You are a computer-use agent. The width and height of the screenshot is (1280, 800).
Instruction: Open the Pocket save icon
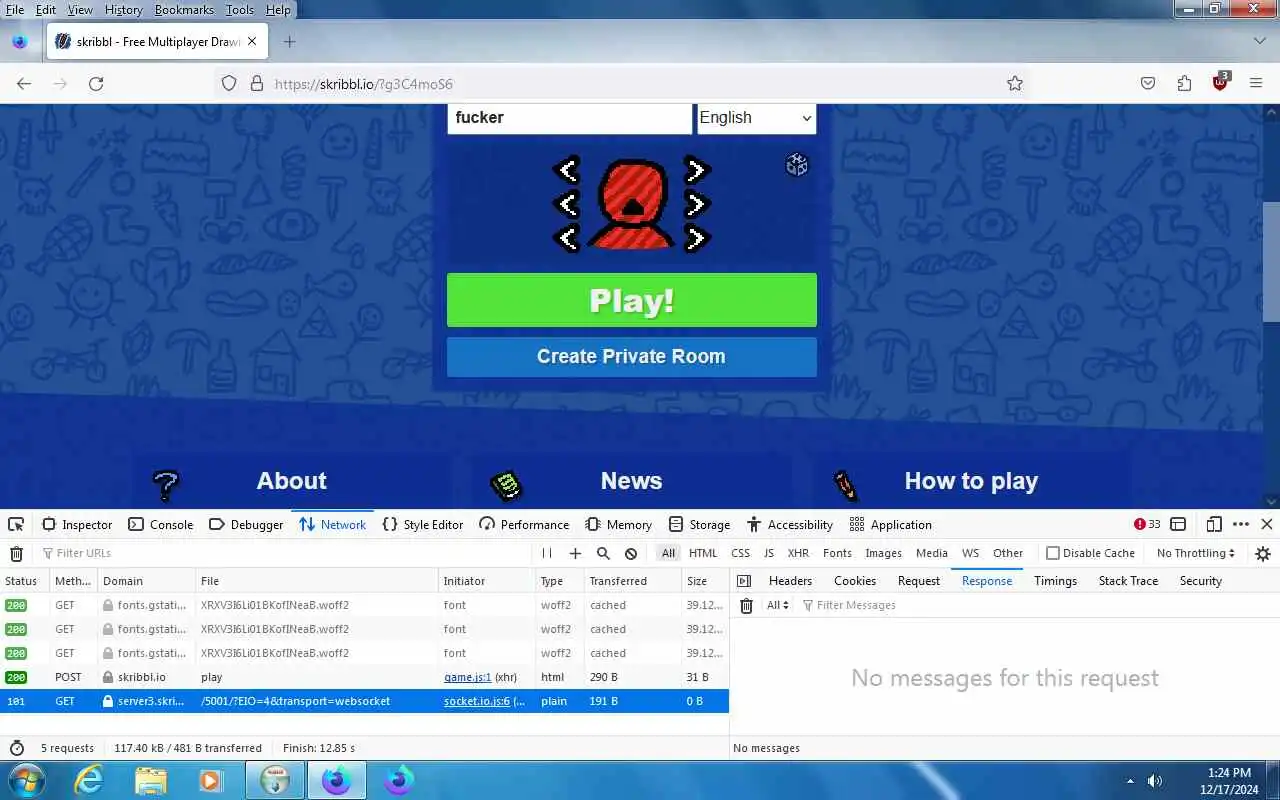(1148, 84)
